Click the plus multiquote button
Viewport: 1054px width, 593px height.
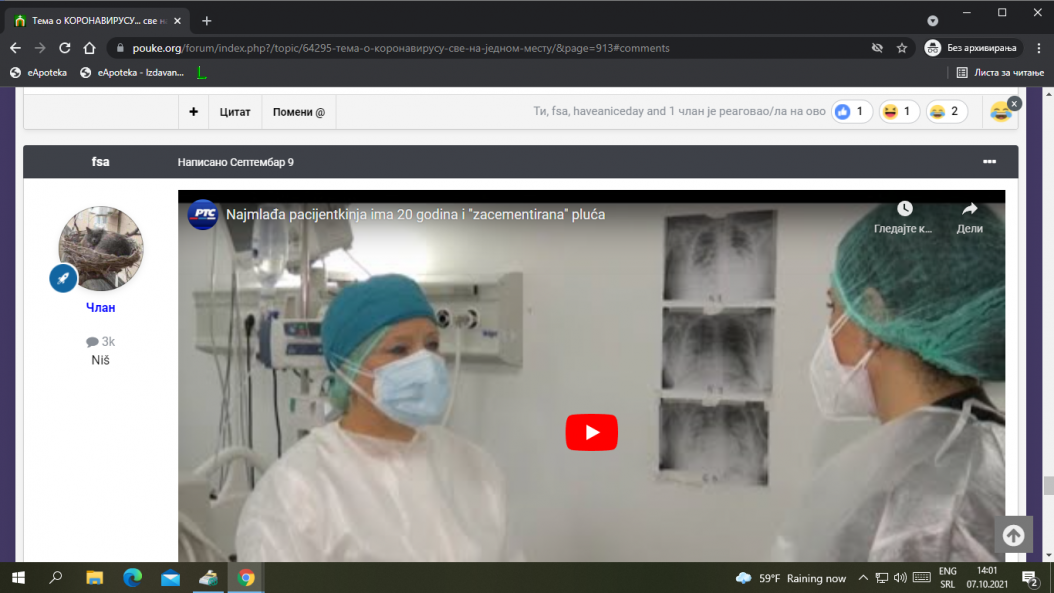[194, 112]
